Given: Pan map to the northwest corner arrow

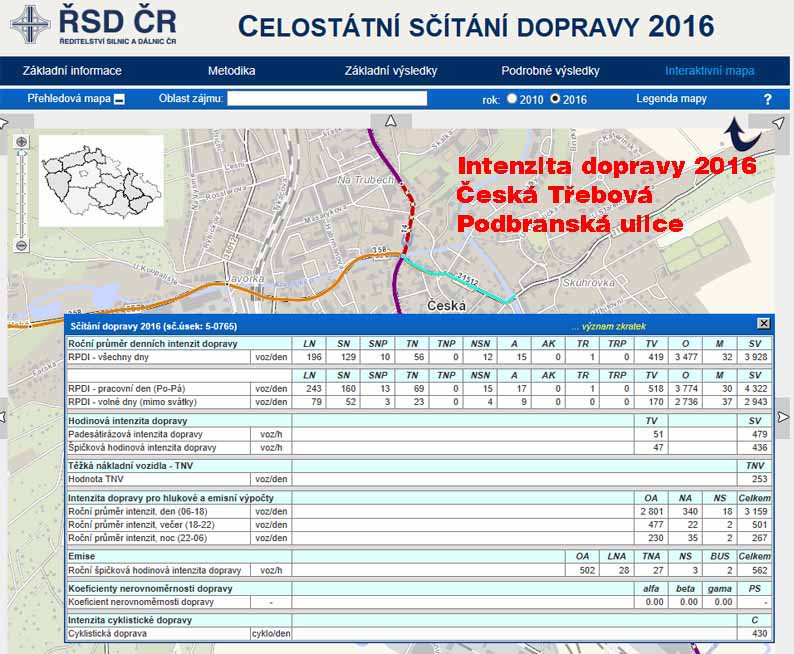Looking at the screenshot, I should (4, 122).
